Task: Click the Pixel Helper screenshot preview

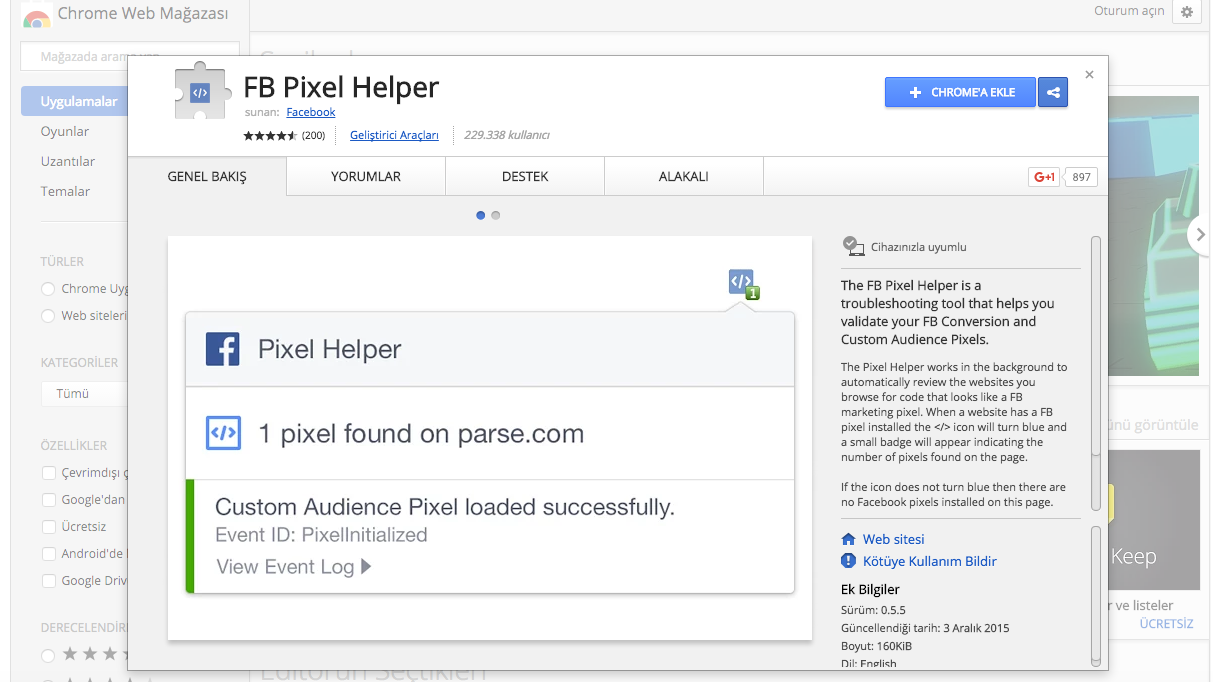Action: [490, 438]
